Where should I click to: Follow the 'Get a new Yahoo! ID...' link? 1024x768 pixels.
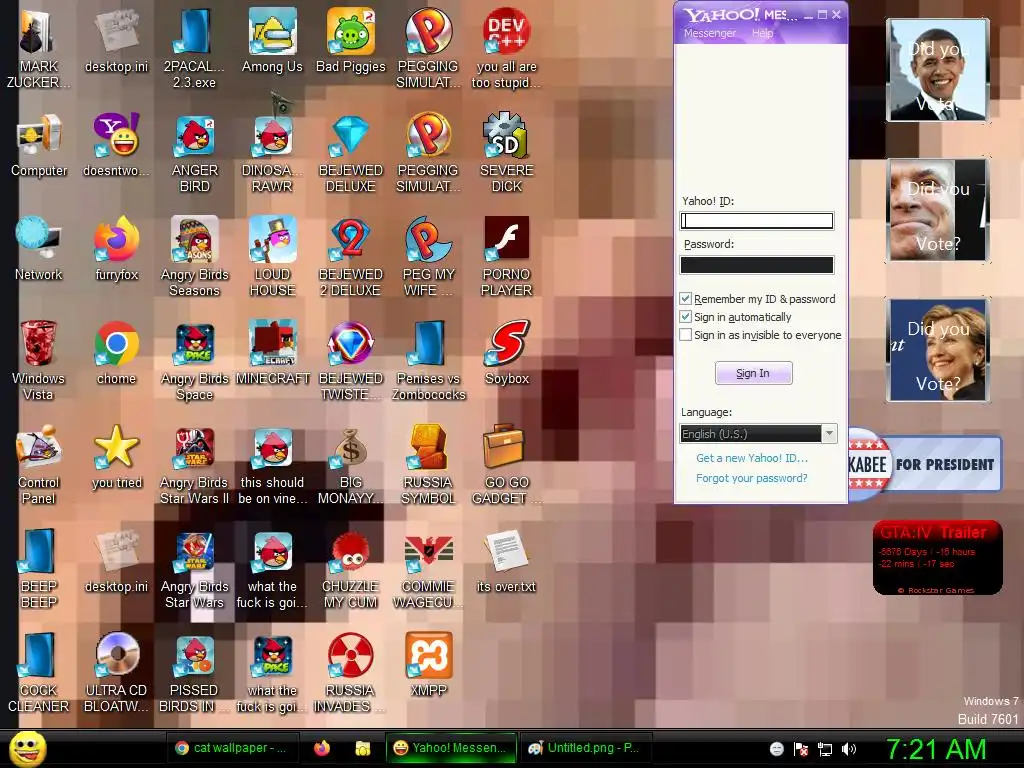click(752, 458)
